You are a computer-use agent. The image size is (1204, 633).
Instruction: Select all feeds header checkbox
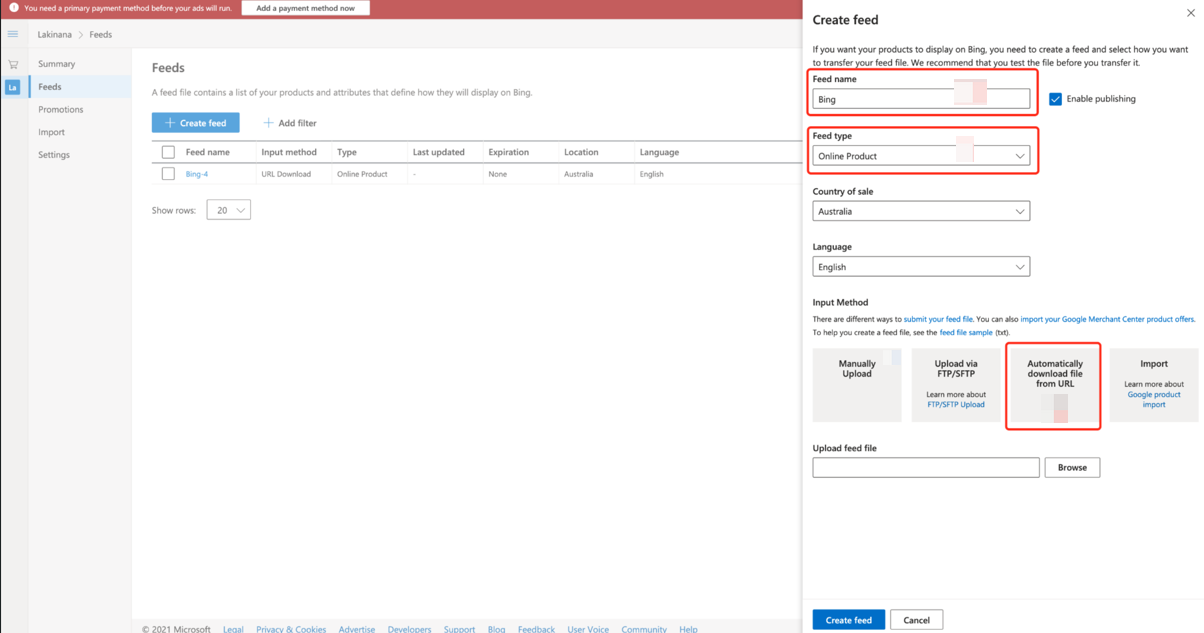pos(168,152)
